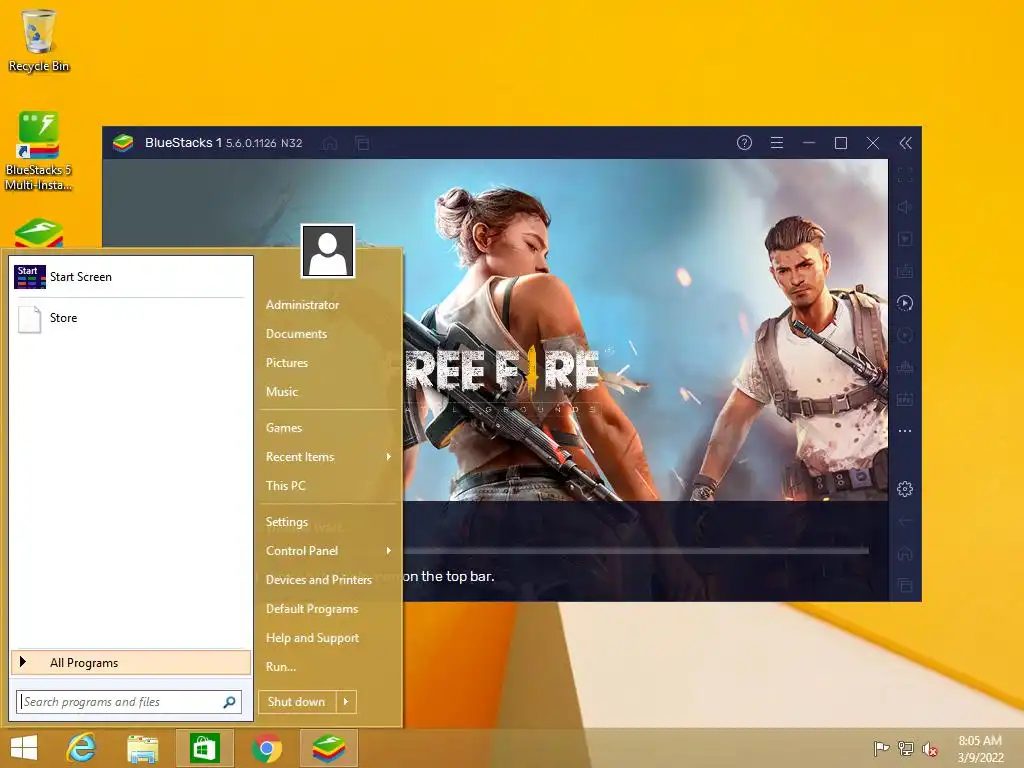Screen dimensions: 1024x768
Task: Show more sidebar tools via three dots
Action: coord(904,431)
